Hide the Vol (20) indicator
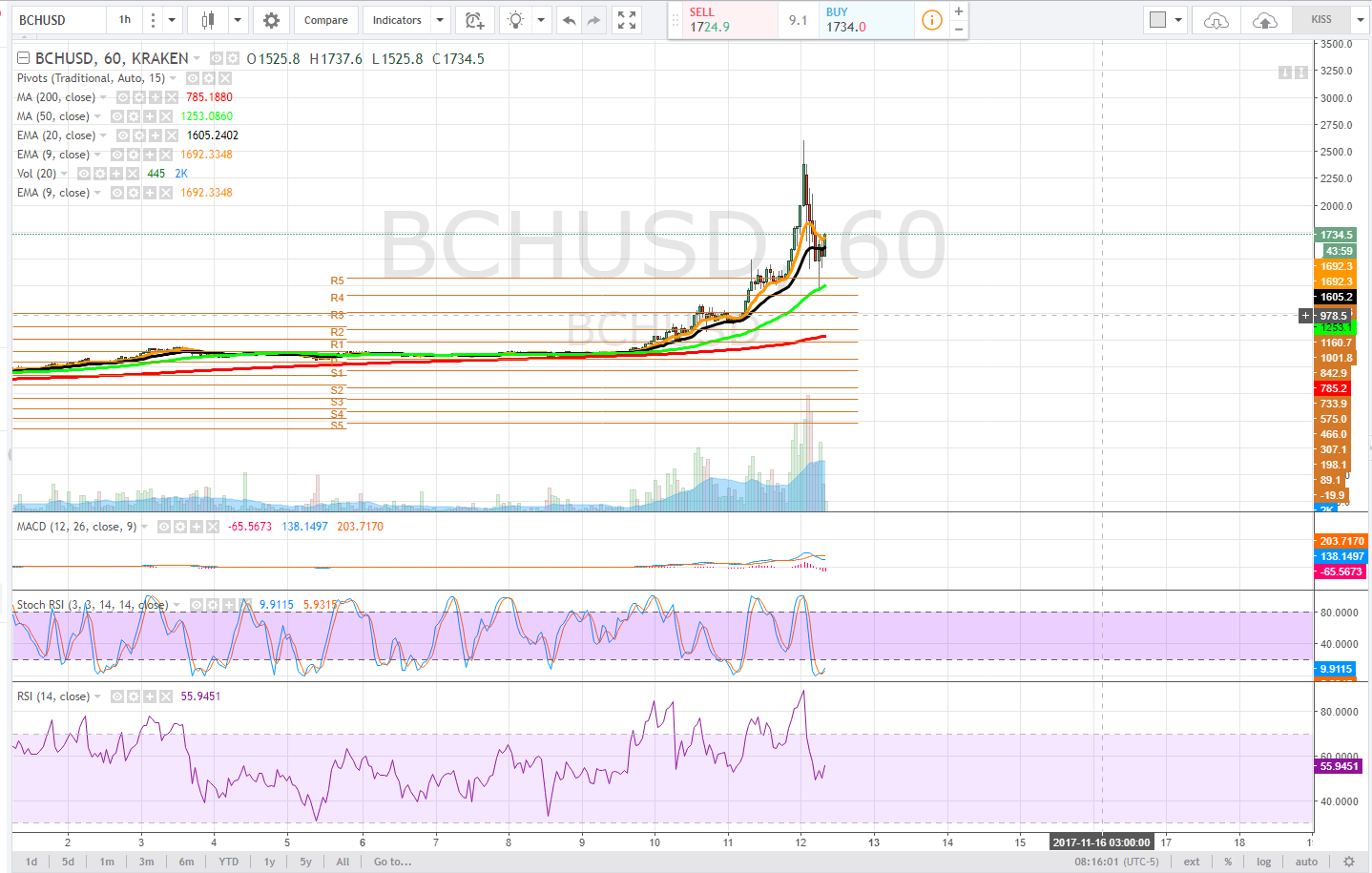This screenshot has height=873, width=1372. [84, 174]
